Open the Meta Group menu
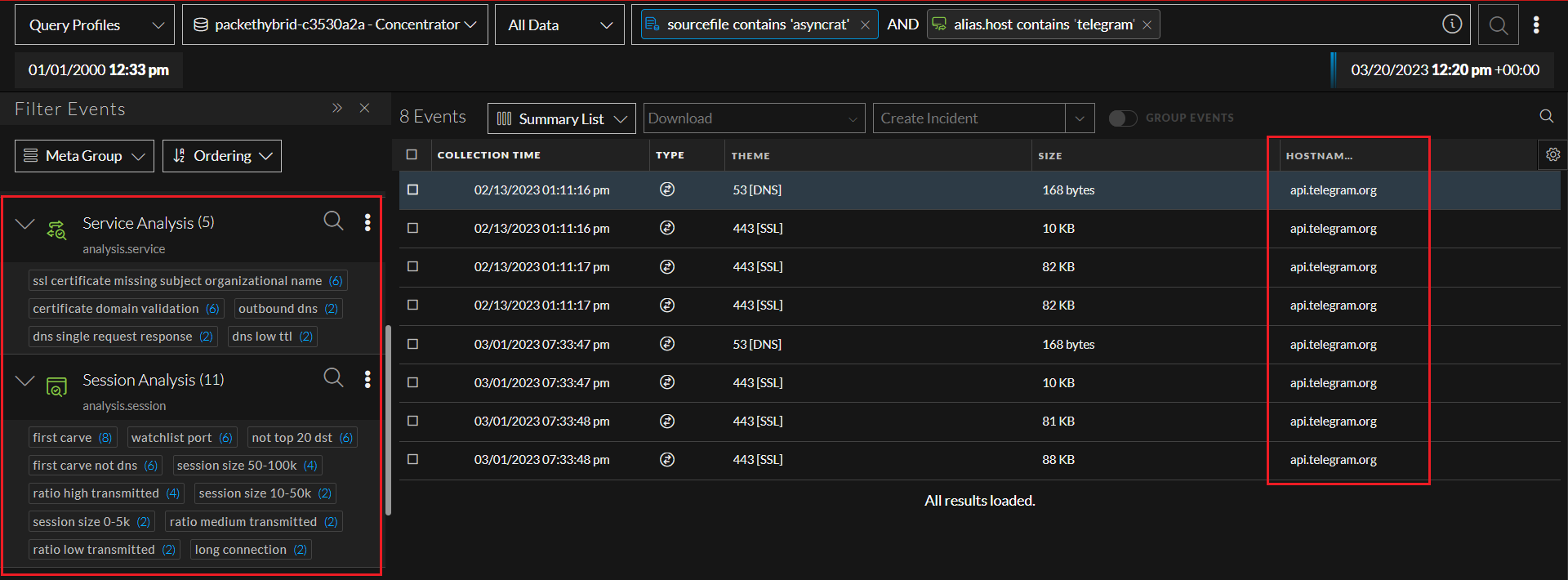This screenshot has width=1568, height=580. [x=84, y=156]
